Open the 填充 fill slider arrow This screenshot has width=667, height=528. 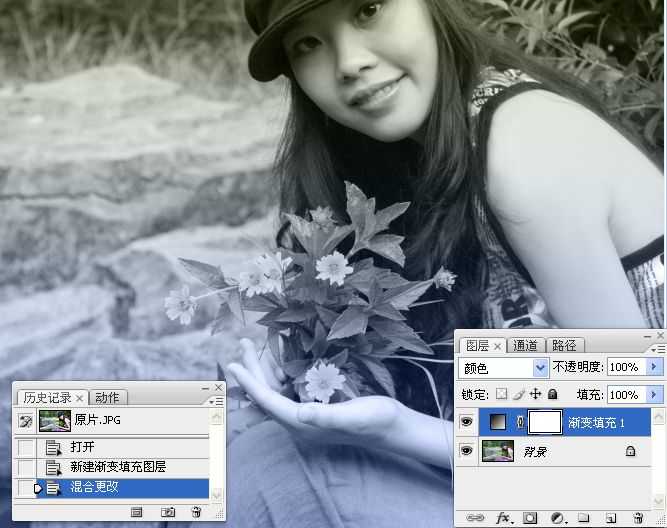(654, 395)
